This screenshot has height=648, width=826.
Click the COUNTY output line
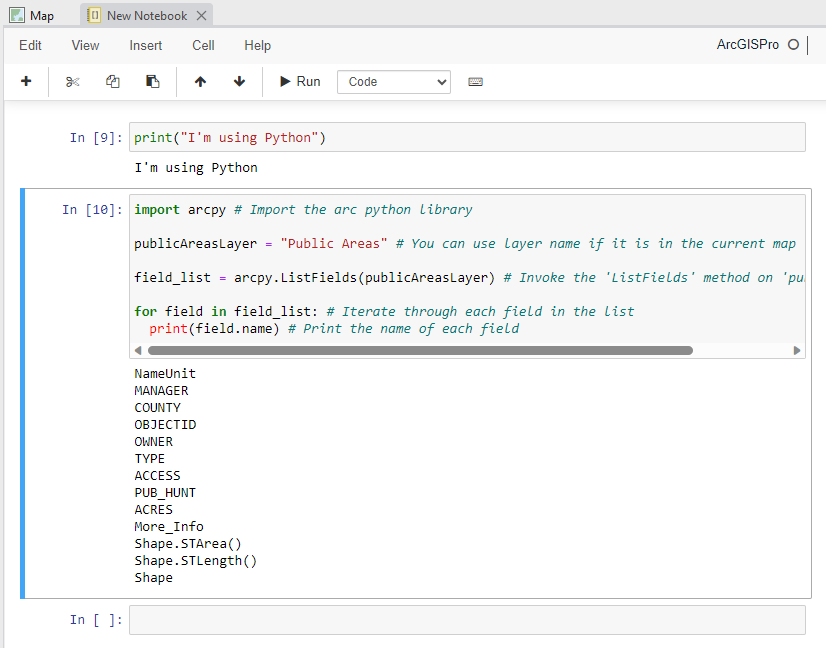tap(158, 408)
